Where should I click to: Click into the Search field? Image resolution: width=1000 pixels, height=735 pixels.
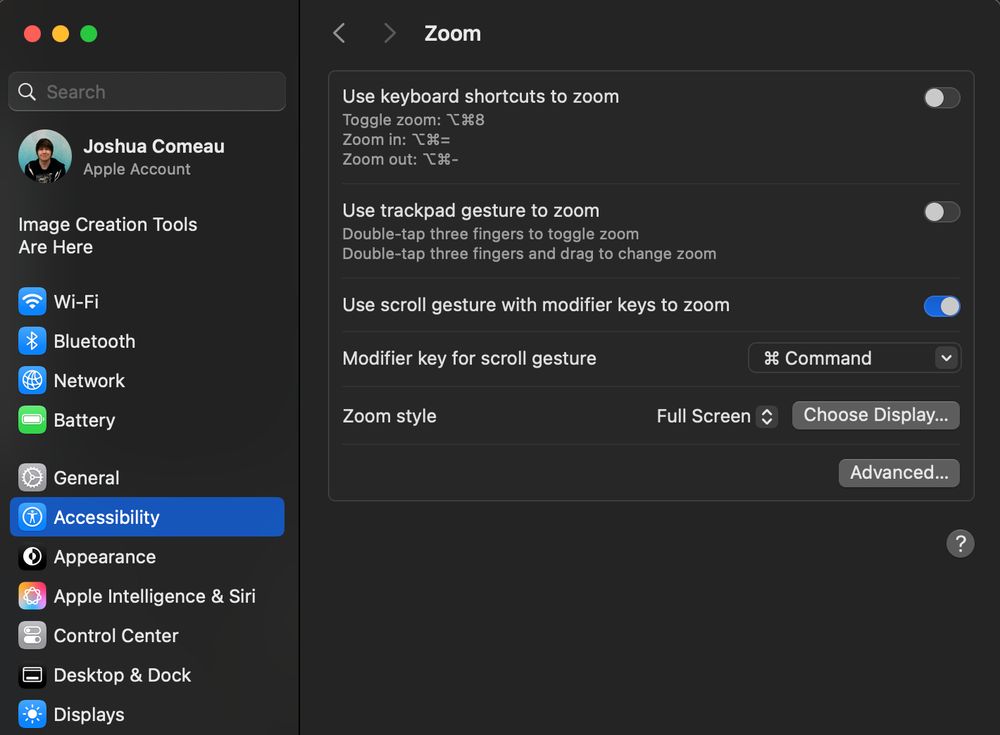(147, 92)
